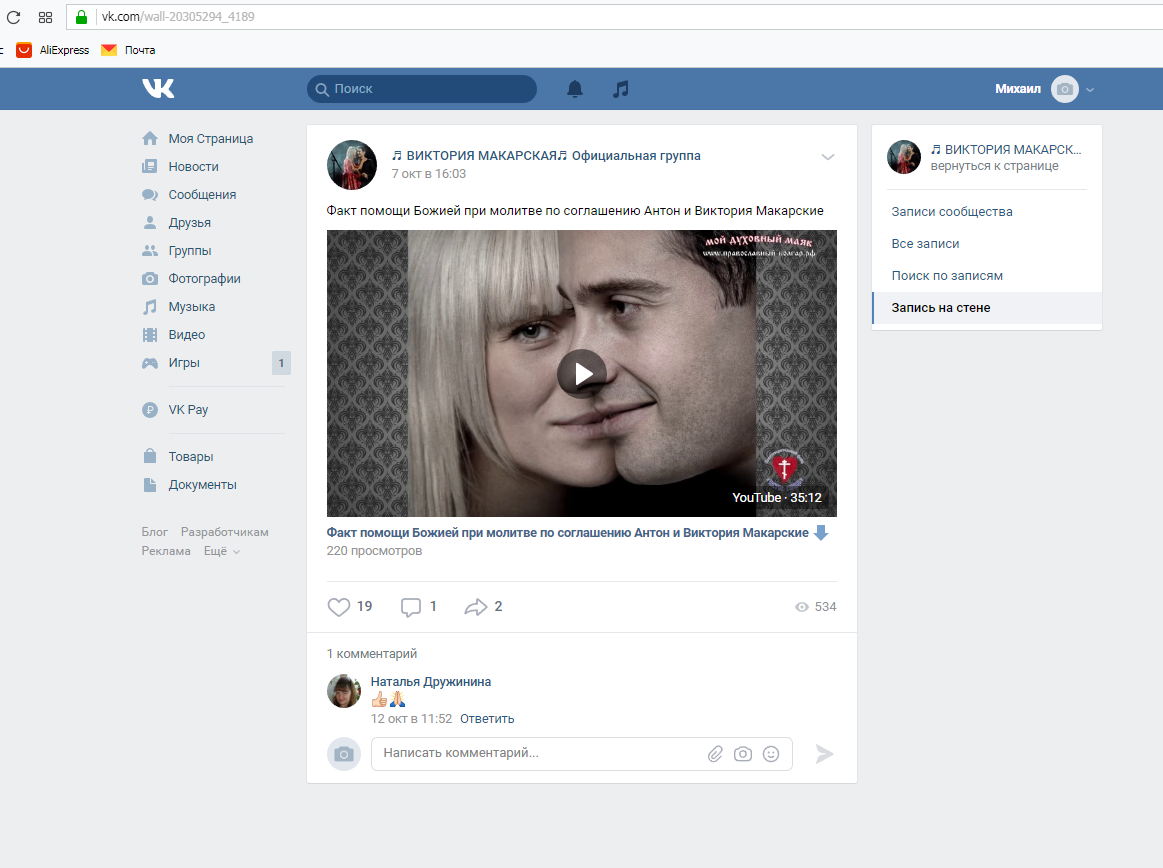Open the emoji smiley picker
Image resolution: width=1163 pixels, height=868 pixels.
pyautogui.click(x=771, y=754)
